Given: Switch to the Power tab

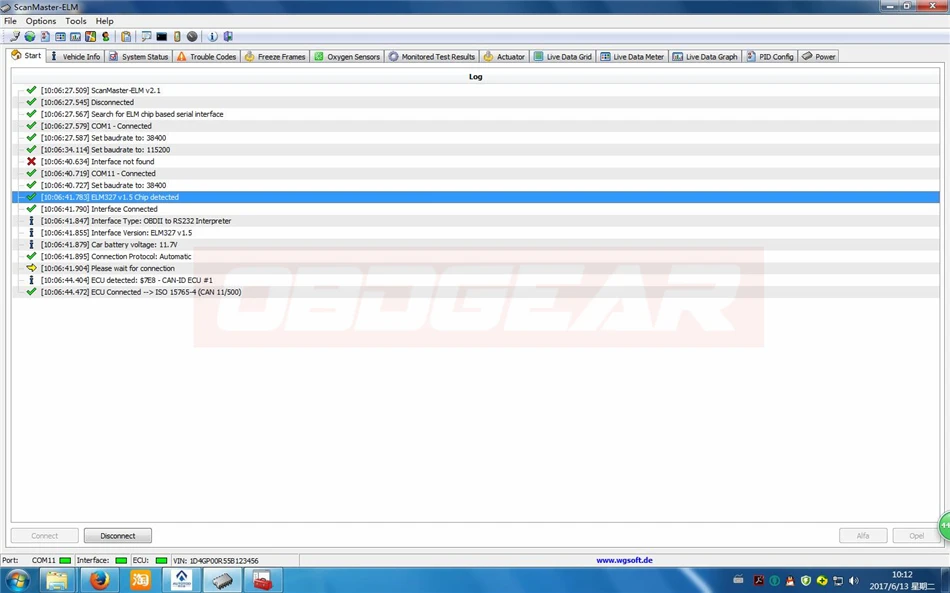Looking at the screenshot, I should 819,56.
